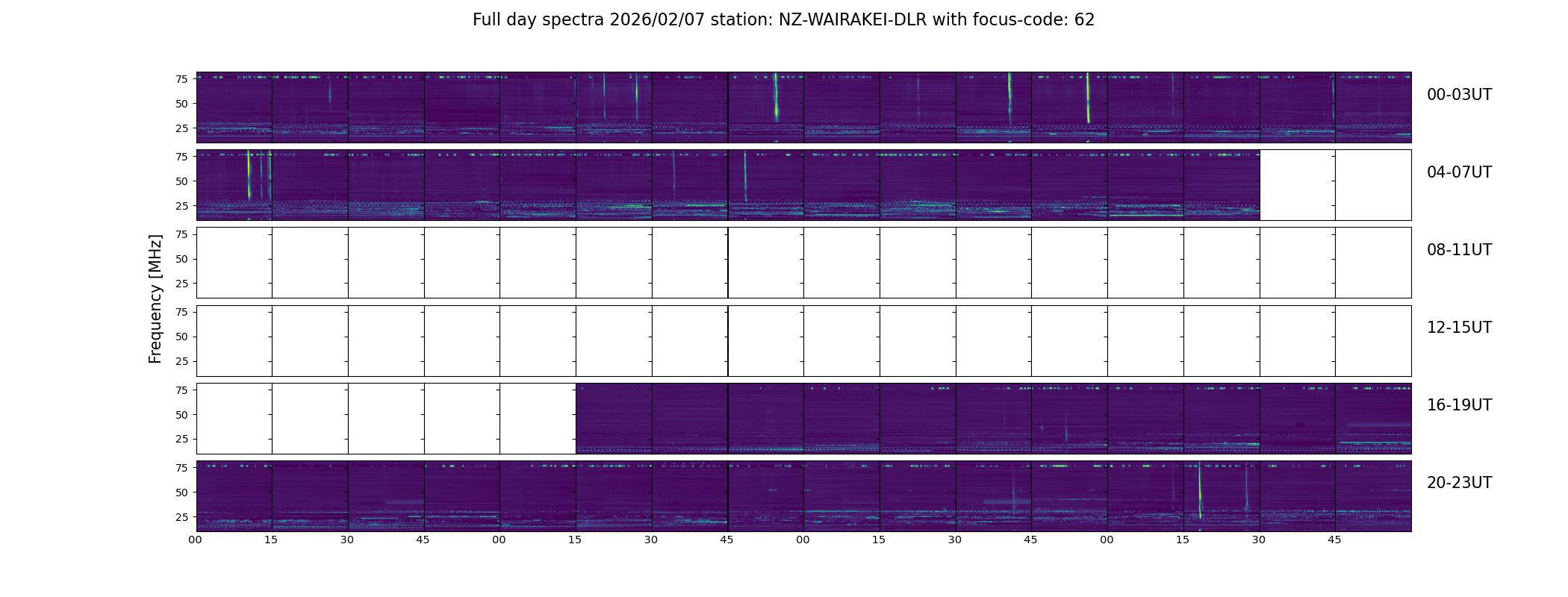
Task: Select the "20-23UT" row label
Action: point(1459,483)
